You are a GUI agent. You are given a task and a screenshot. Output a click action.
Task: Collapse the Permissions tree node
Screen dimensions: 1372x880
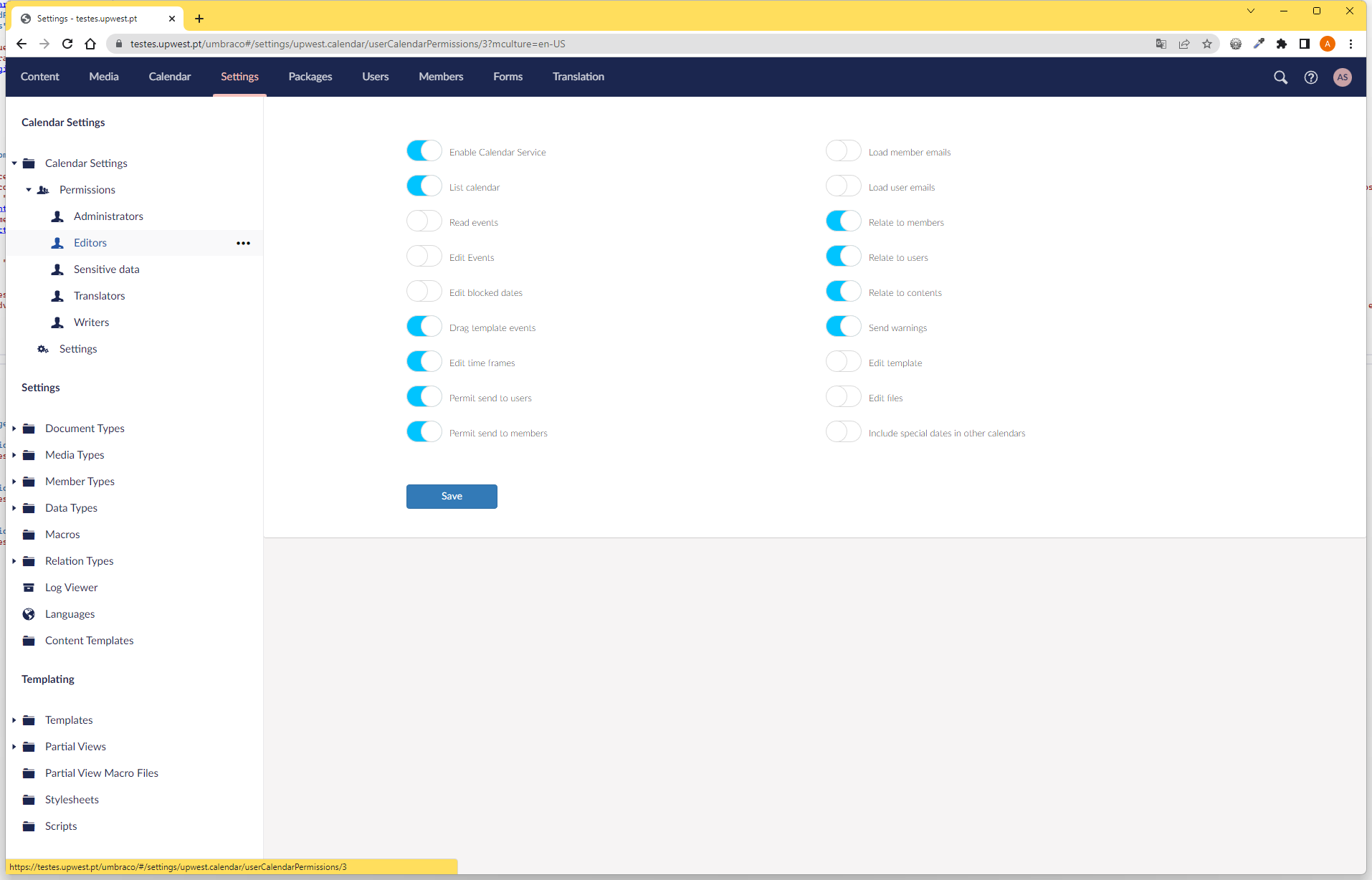(x=29, y=190)
